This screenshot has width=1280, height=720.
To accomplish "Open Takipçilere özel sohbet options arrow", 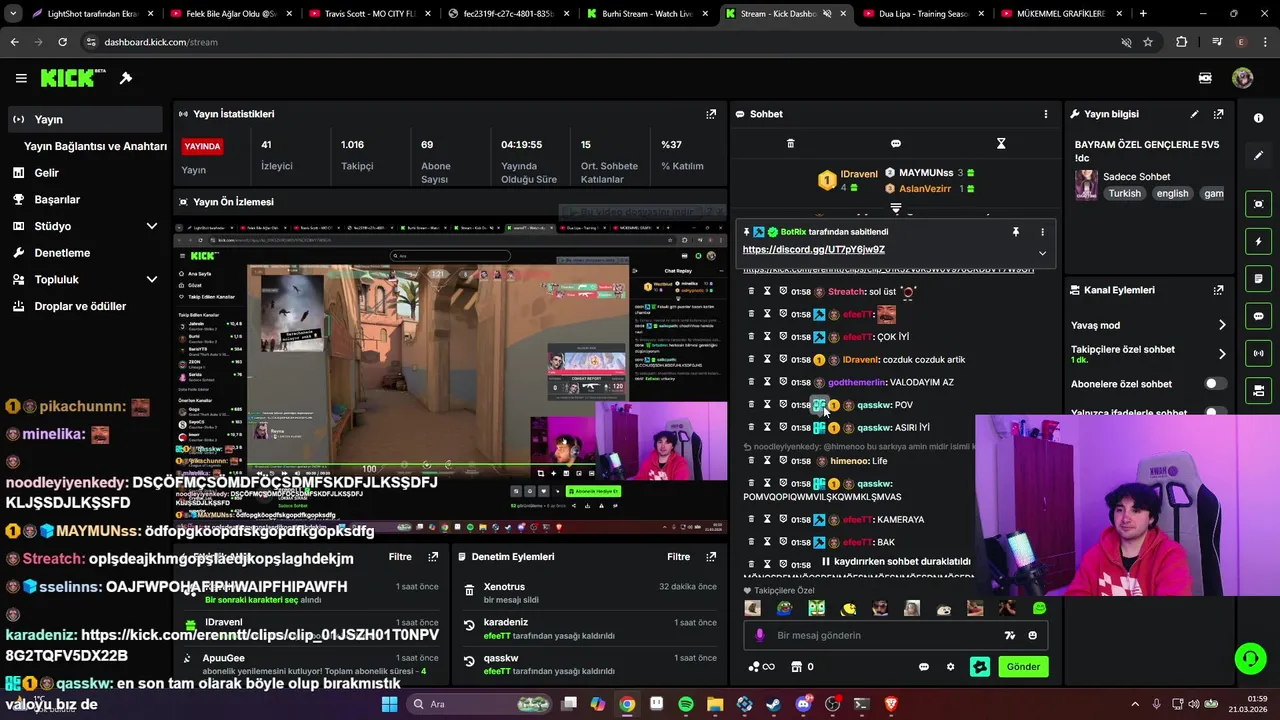I will 1222,354.
